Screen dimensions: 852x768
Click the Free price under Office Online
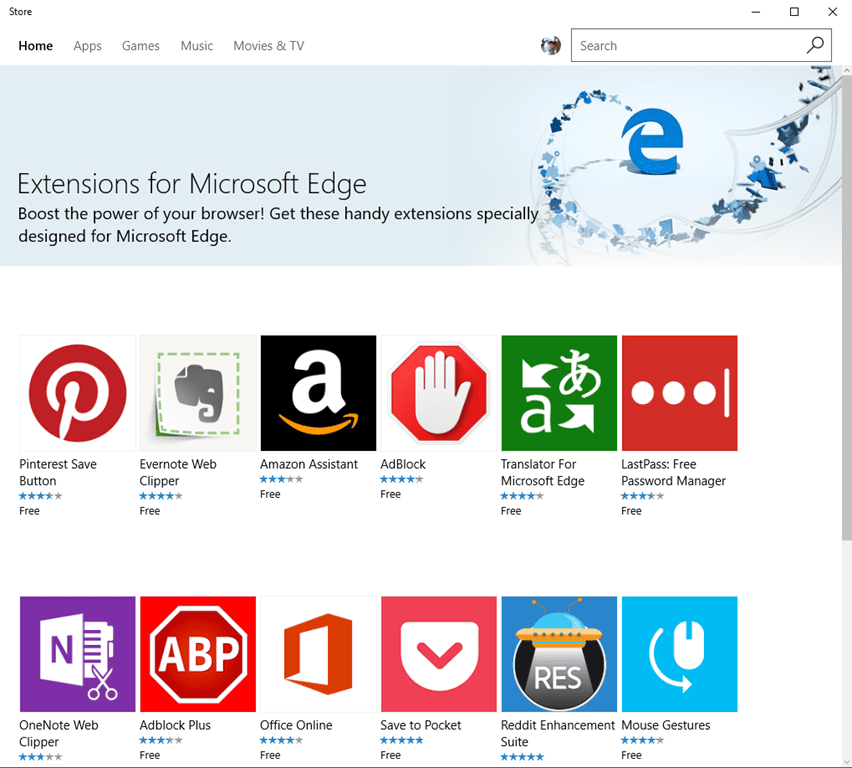270,755
